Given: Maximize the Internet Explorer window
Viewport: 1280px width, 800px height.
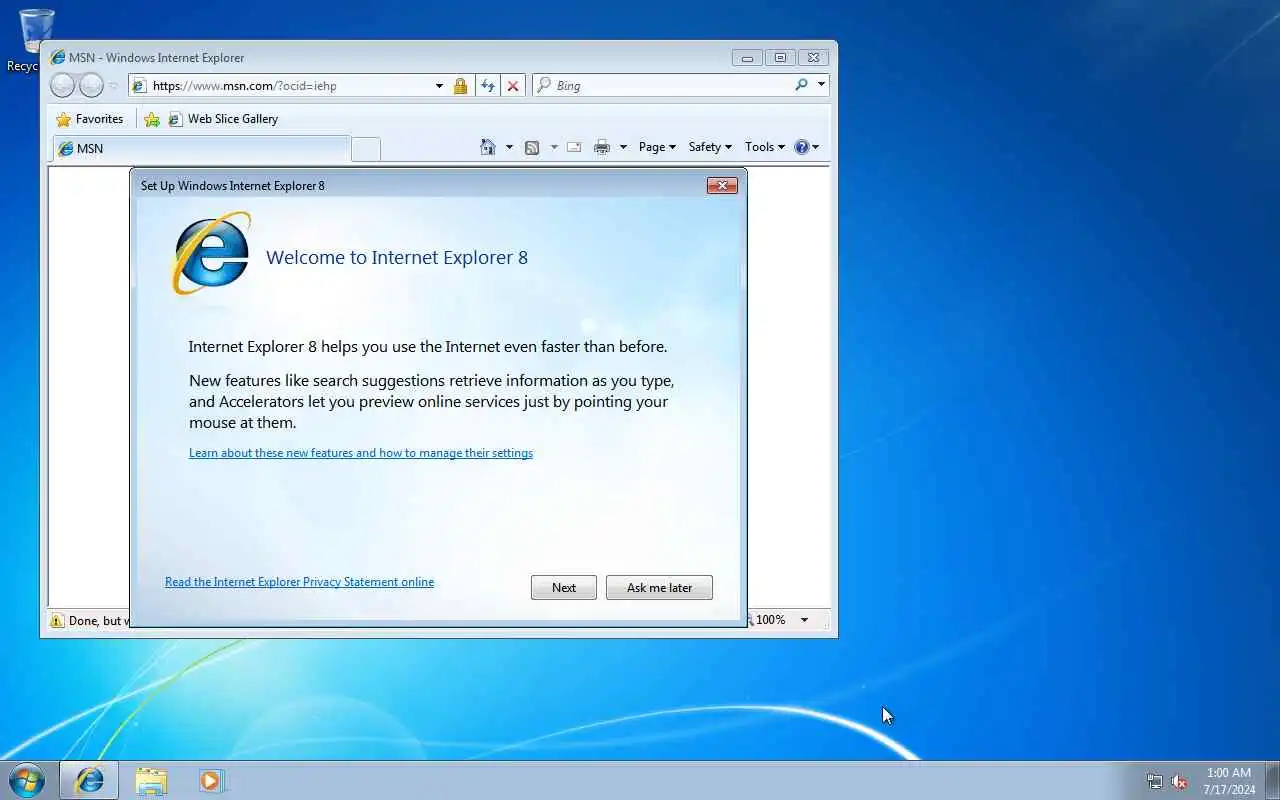Looking at the screenshot, I should coord(780,58).
